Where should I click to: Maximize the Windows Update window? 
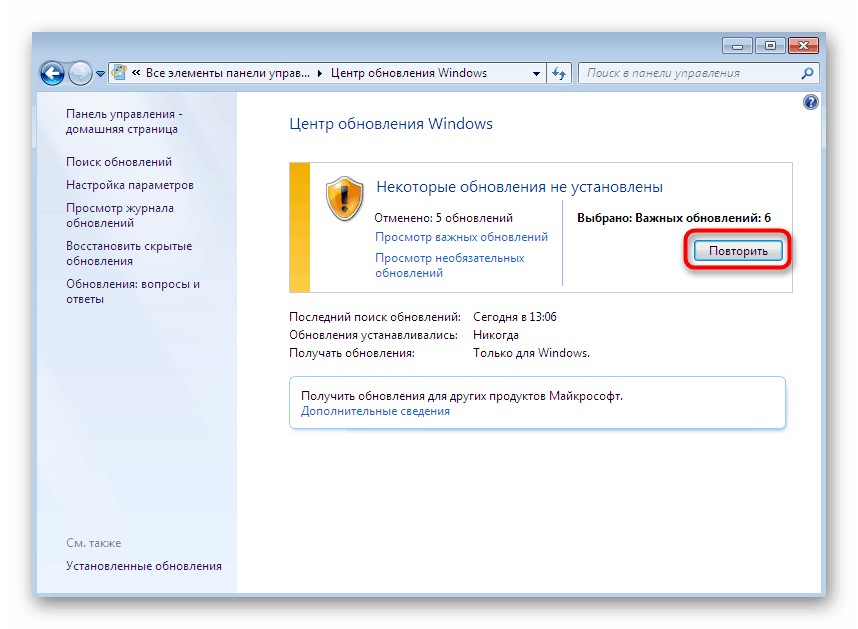[770, 45]
